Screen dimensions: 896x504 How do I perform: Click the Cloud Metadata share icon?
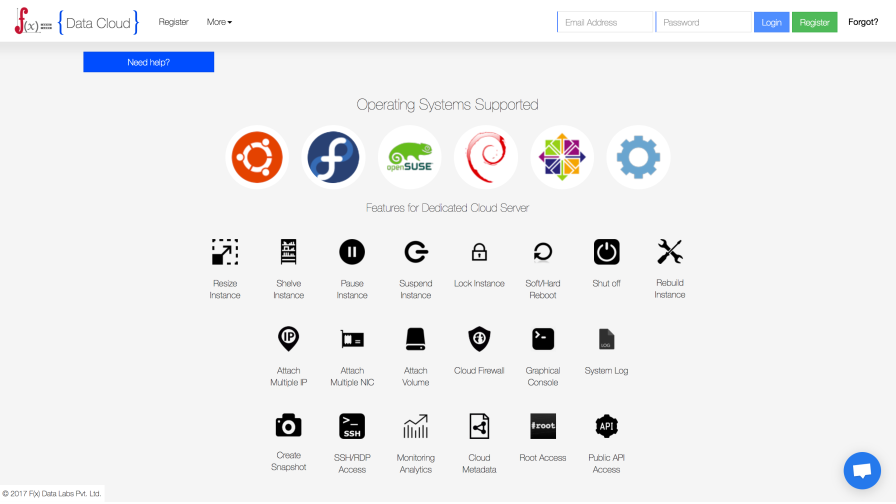pos(479,426)
